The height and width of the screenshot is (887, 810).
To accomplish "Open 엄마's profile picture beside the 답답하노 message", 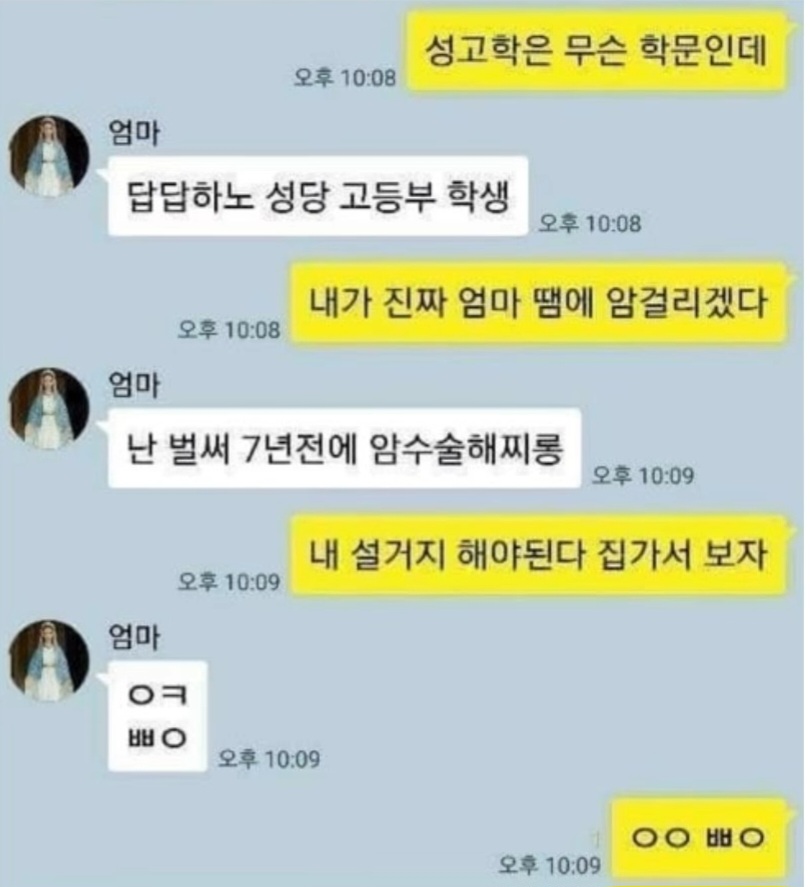I will (49, 157).
